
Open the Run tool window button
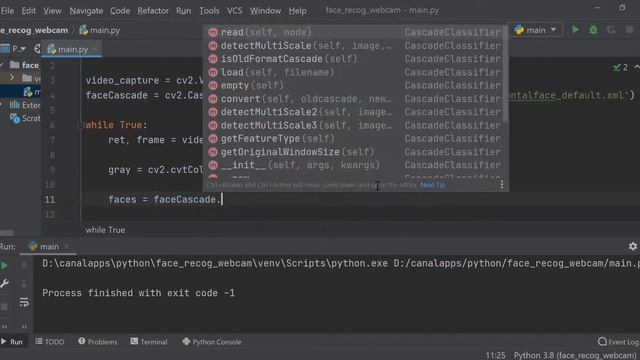tap(12, 342)
